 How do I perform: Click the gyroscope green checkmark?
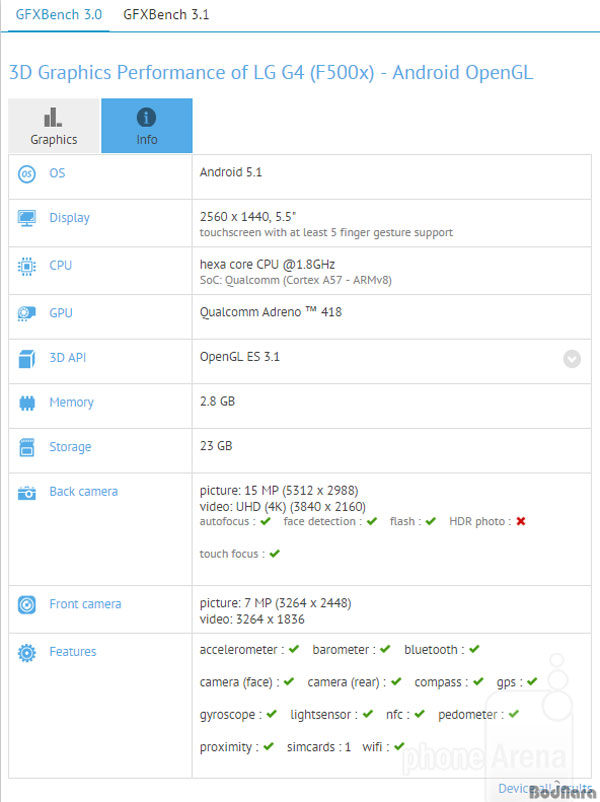[272, 714]
